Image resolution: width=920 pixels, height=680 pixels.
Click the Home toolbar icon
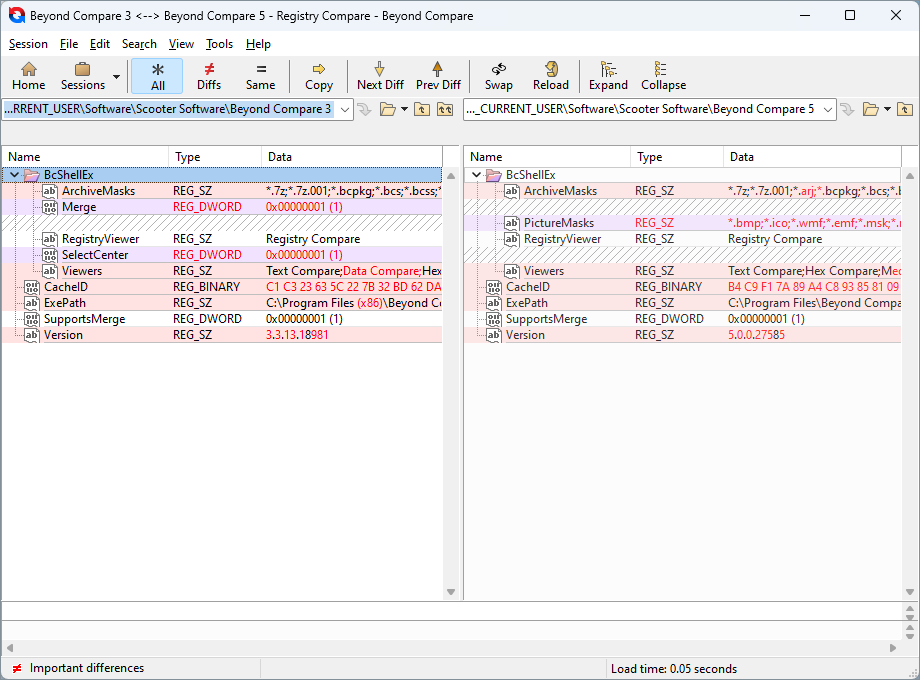tap(28, 75)
